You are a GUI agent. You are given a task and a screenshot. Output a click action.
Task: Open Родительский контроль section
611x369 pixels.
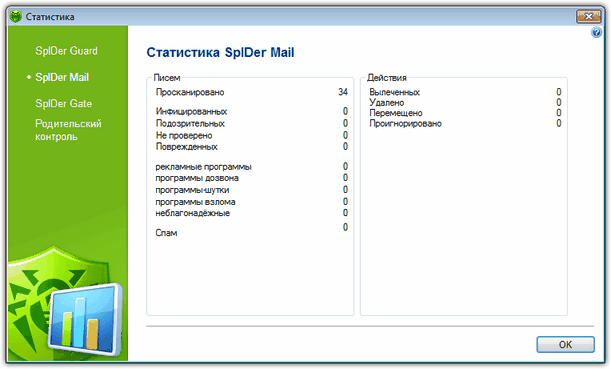[x=68, y=130]
